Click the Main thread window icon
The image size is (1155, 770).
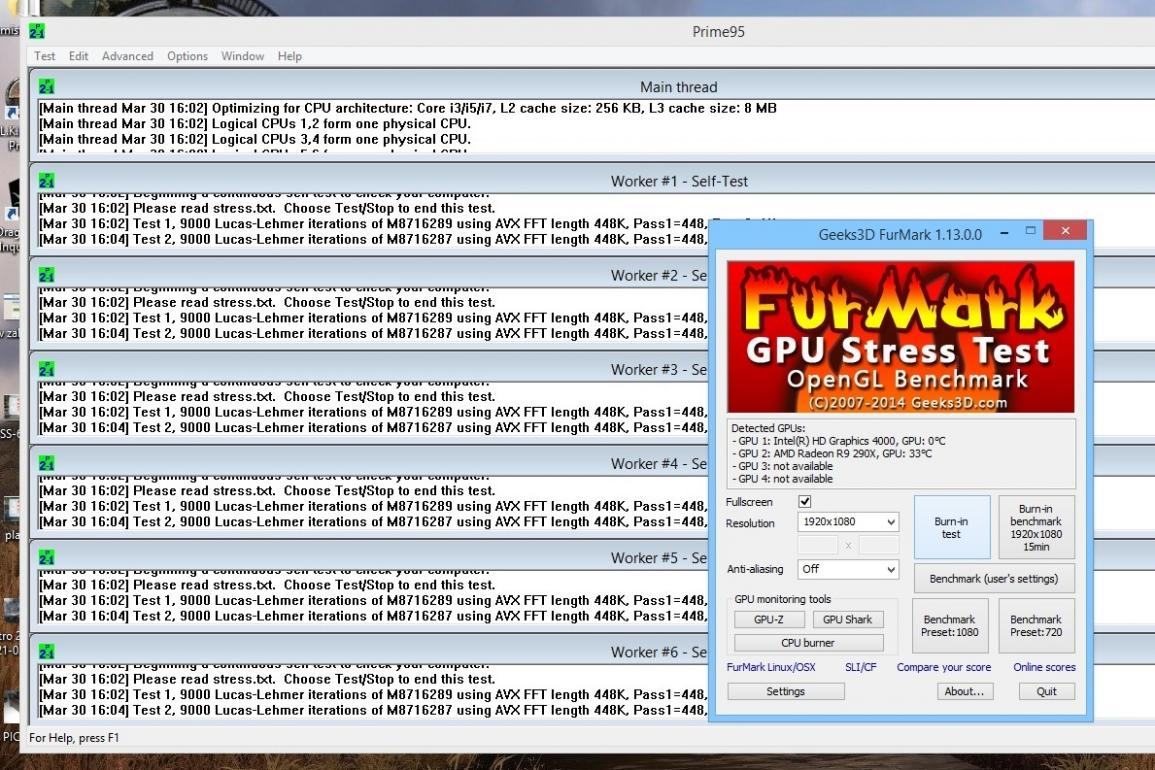[x=46, y=87]
